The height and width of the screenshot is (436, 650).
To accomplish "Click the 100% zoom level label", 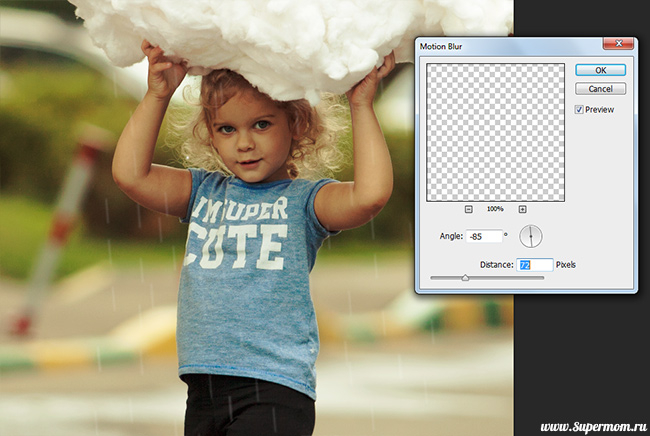I will tap(495, 209).
